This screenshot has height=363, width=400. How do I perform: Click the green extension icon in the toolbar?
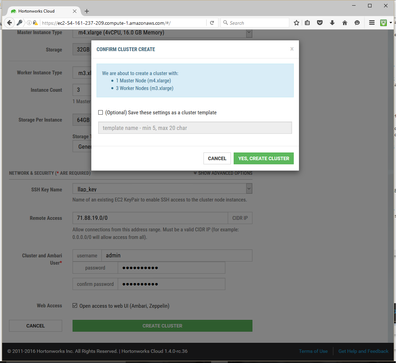(x=383, y=23)
